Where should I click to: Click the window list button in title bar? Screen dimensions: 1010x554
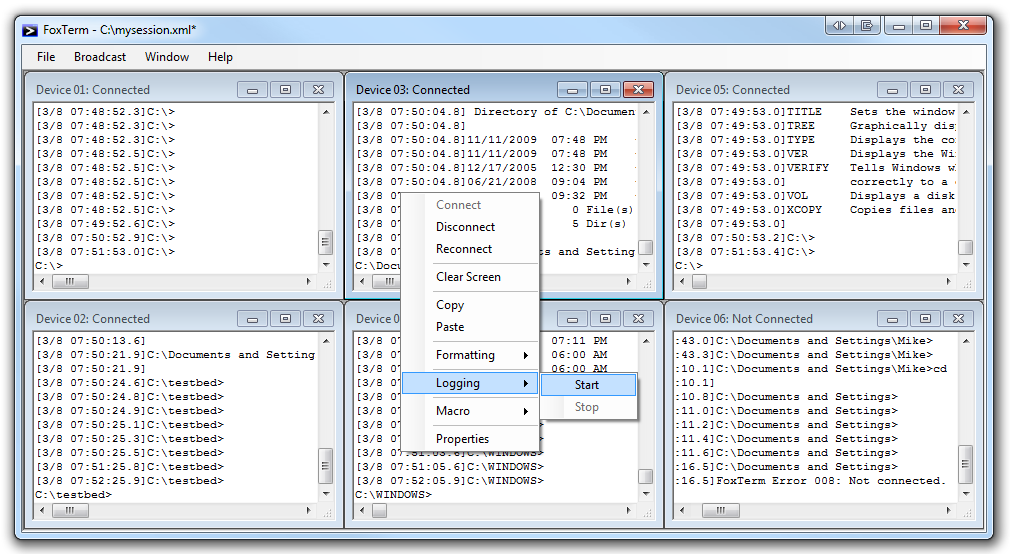coord(867,26)
